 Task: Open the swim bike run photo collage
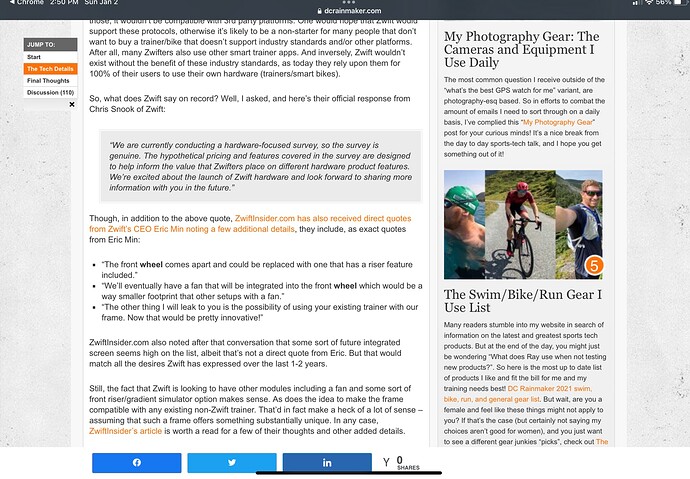pos(523,224)
